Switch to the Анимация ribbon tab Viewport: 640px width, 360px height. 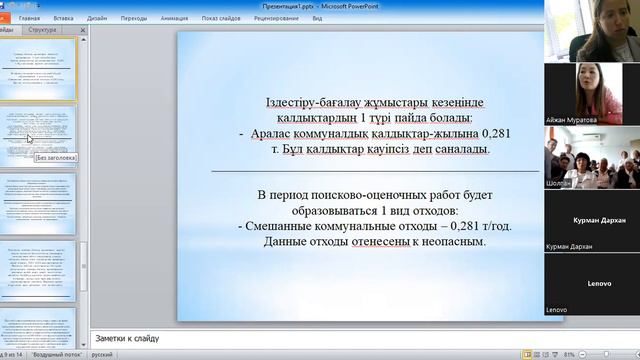coord(174,18)
